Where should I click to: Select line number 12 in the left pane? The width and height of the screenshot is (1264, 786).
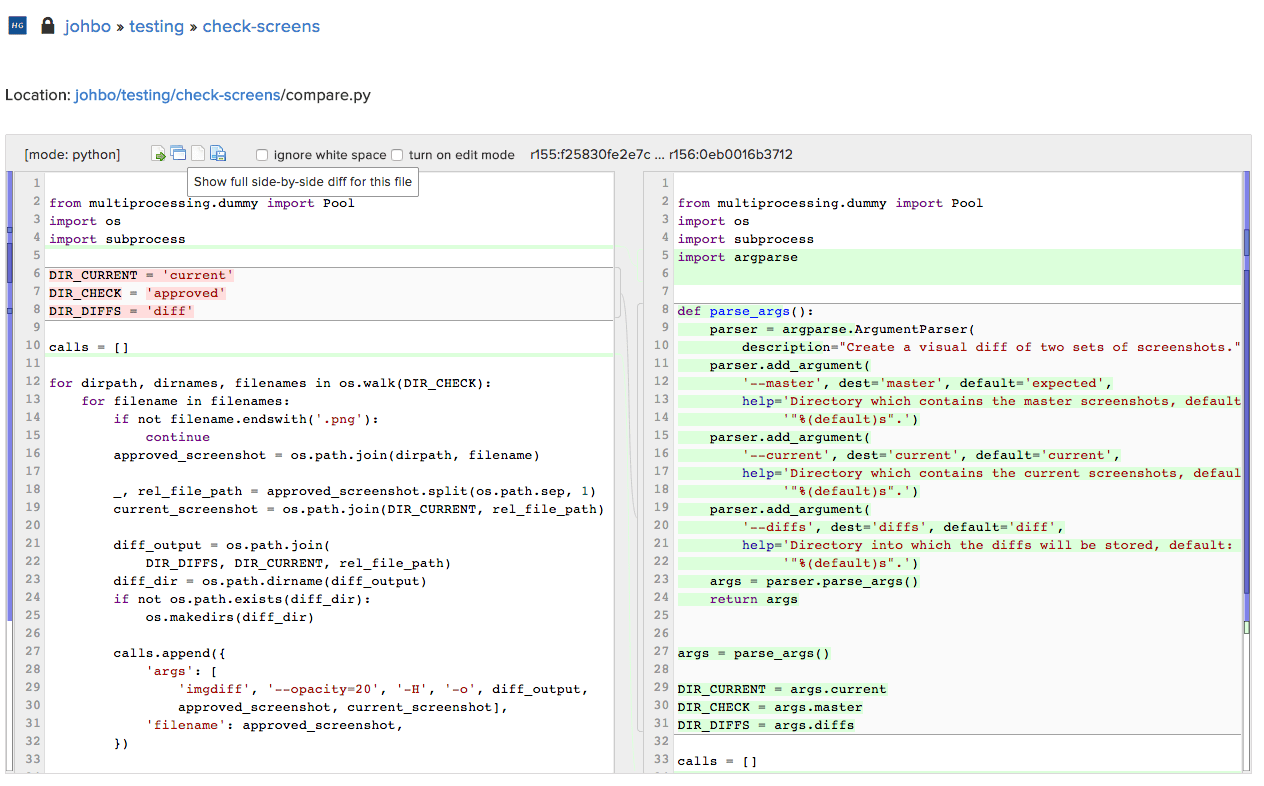tap(35, 382)
